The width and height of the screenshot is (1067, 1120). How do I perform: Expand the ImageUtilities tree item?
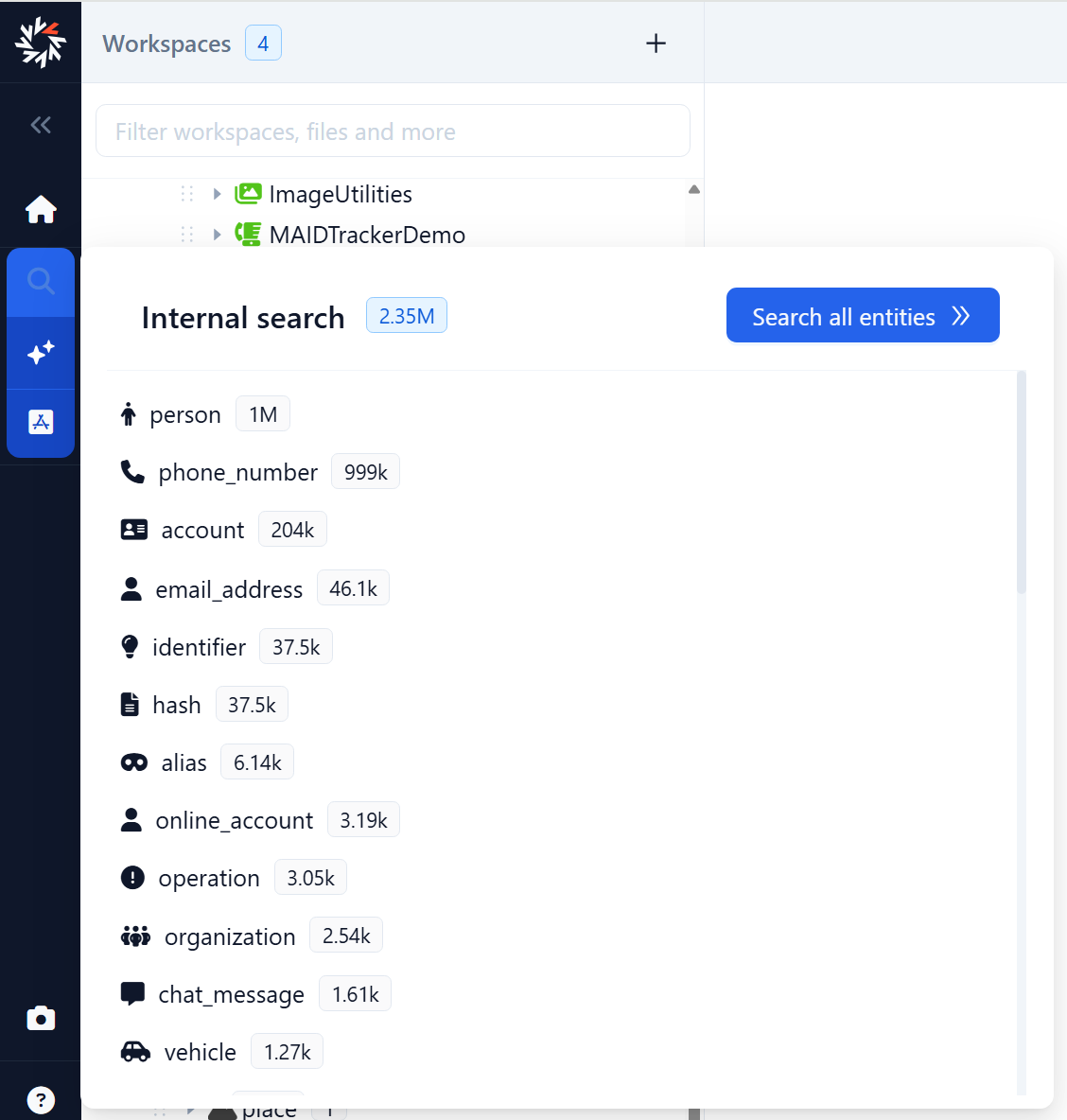(x=217, y=194)
